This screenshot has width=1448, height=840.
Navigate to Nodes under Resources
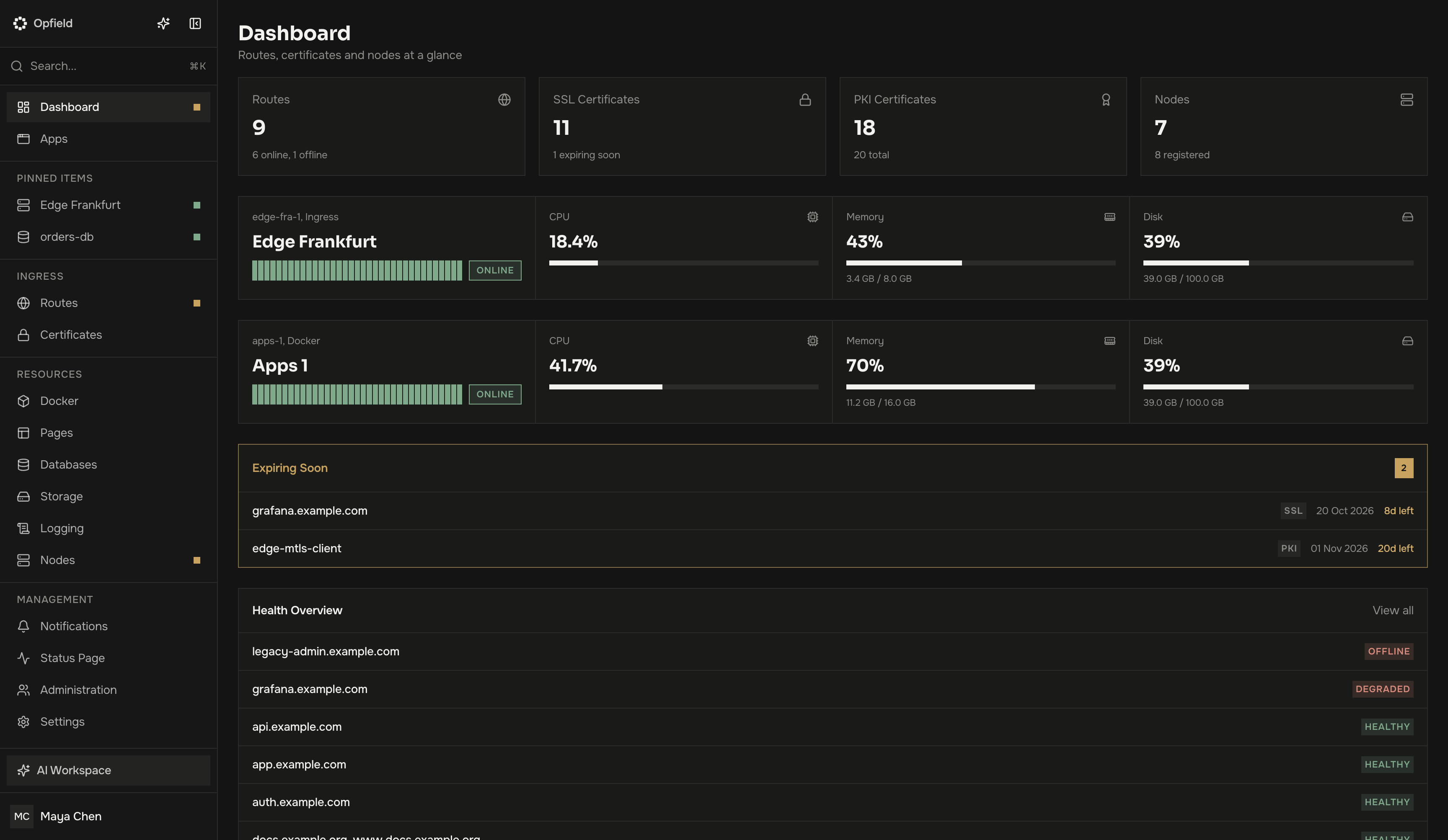pyautogui.click(x=108, y=560)
